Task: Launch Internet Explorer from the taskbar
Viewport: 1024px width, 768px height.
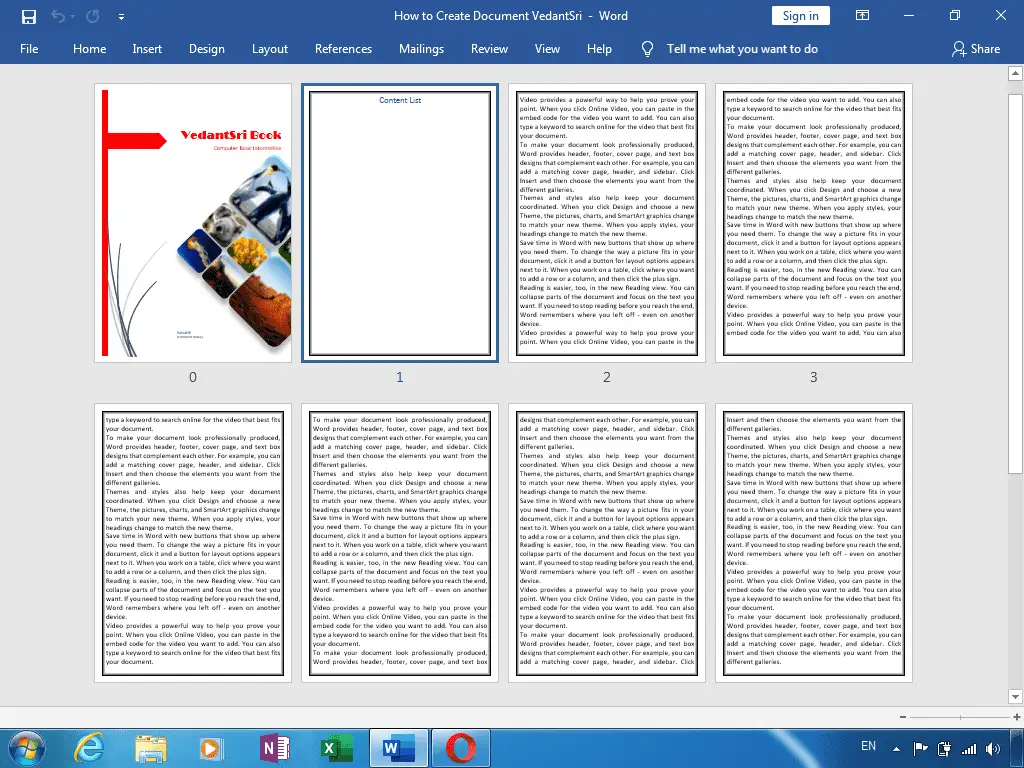Action: (90, 748)
